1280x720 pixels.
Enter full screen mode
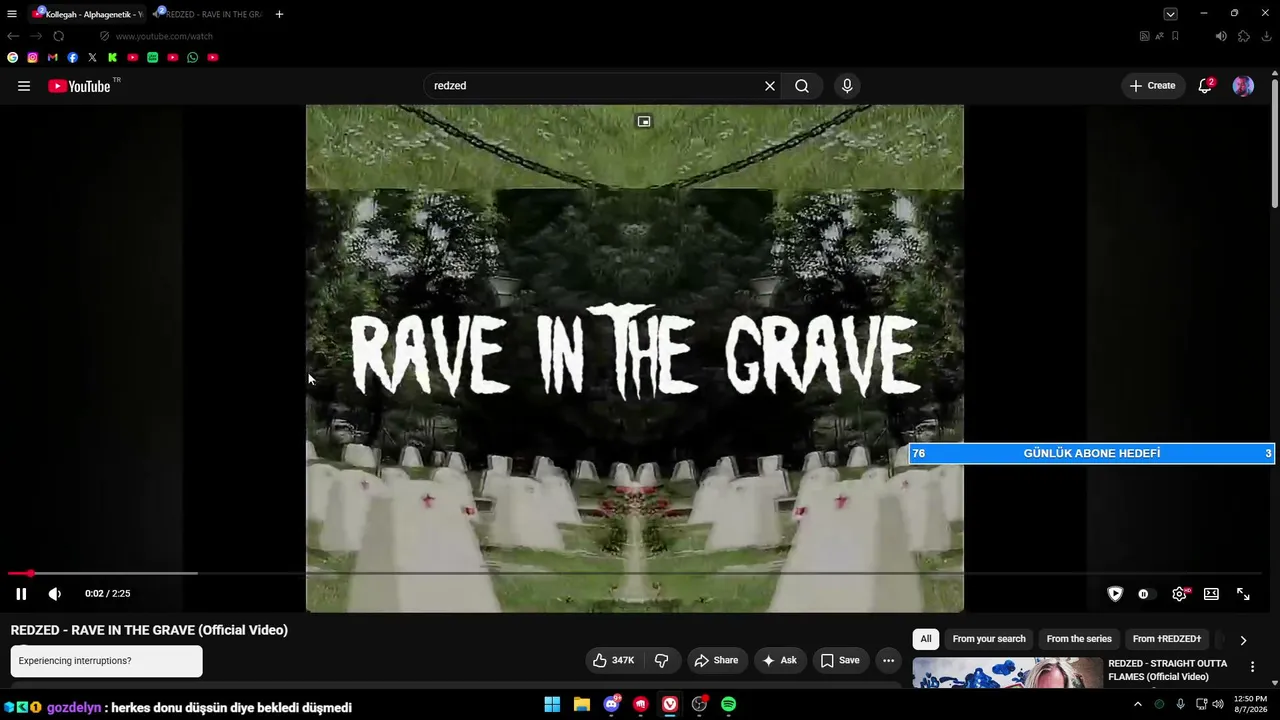coord(1243,594)
